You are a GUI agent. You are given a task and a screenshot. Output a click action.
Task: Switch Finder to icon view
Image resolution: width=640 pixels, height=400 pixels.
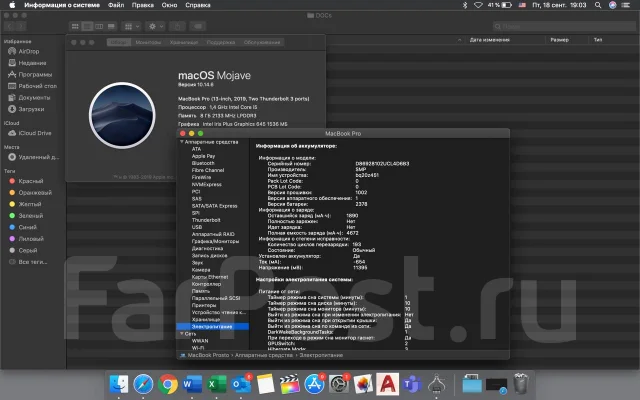75,26
